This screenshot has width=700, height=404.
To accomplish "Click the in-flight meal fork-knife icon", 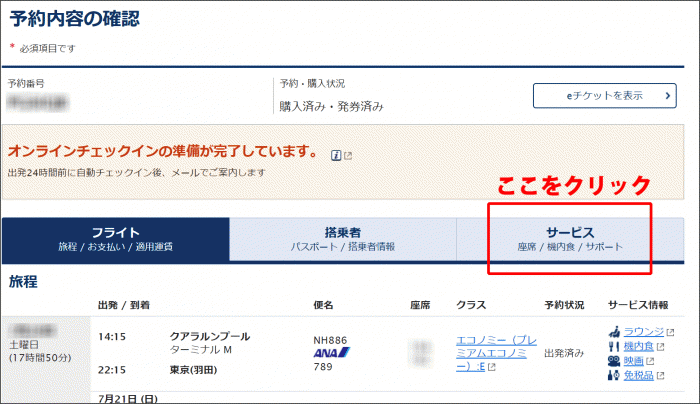I will (x=615, y=347).
